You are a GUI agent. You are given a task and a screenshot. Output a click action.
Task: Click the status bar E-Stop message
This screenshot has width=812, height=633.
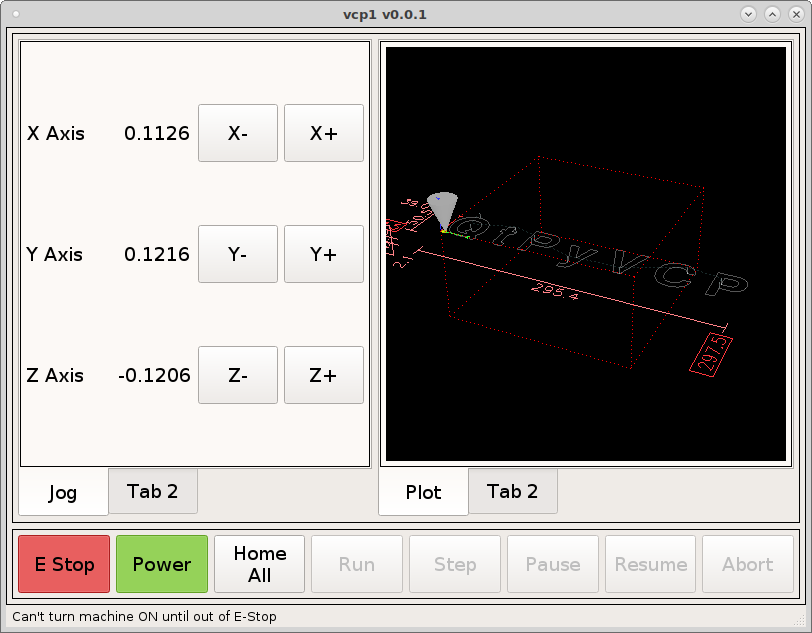coord(144,616)
